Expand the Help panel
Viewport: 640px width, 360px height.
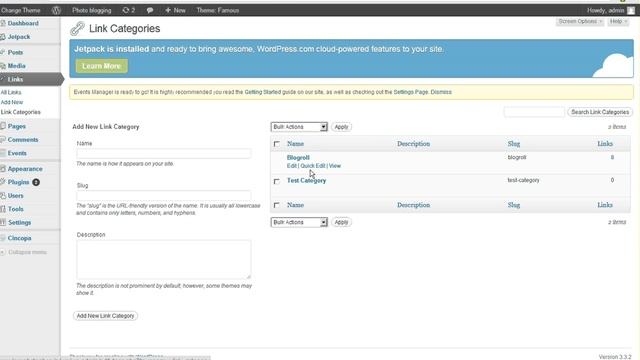[618, 21]
